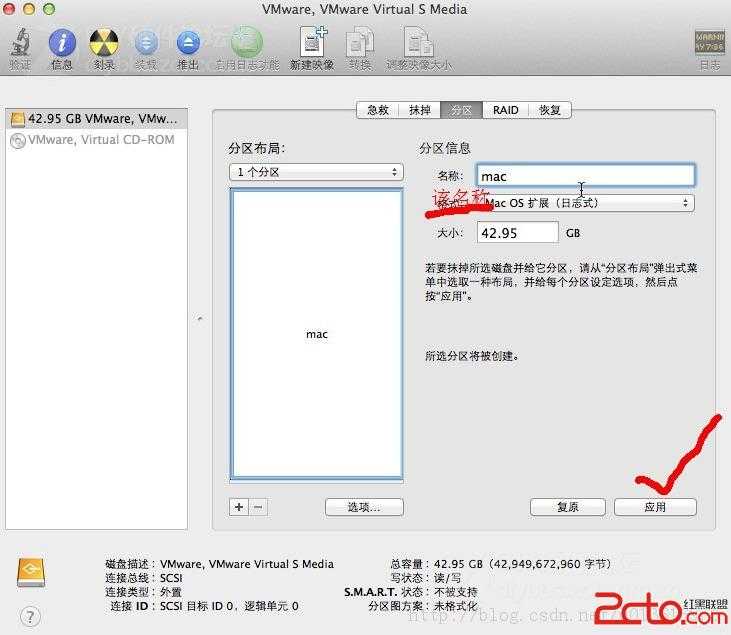The height and width of the screenshot is (635, 731).
Task: Click the sidebar splitter handle dot
Action: click(200, 319)
